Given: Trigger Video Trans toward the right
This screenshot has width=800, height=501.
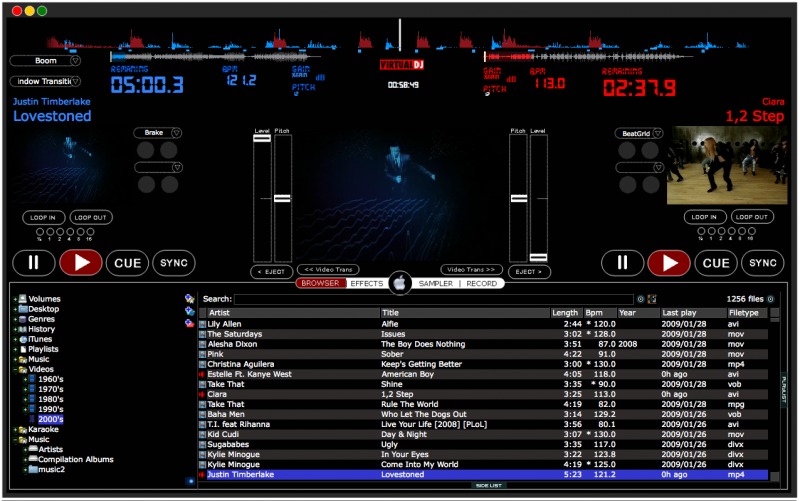Looking at the screenshot, I should point(471,269).
